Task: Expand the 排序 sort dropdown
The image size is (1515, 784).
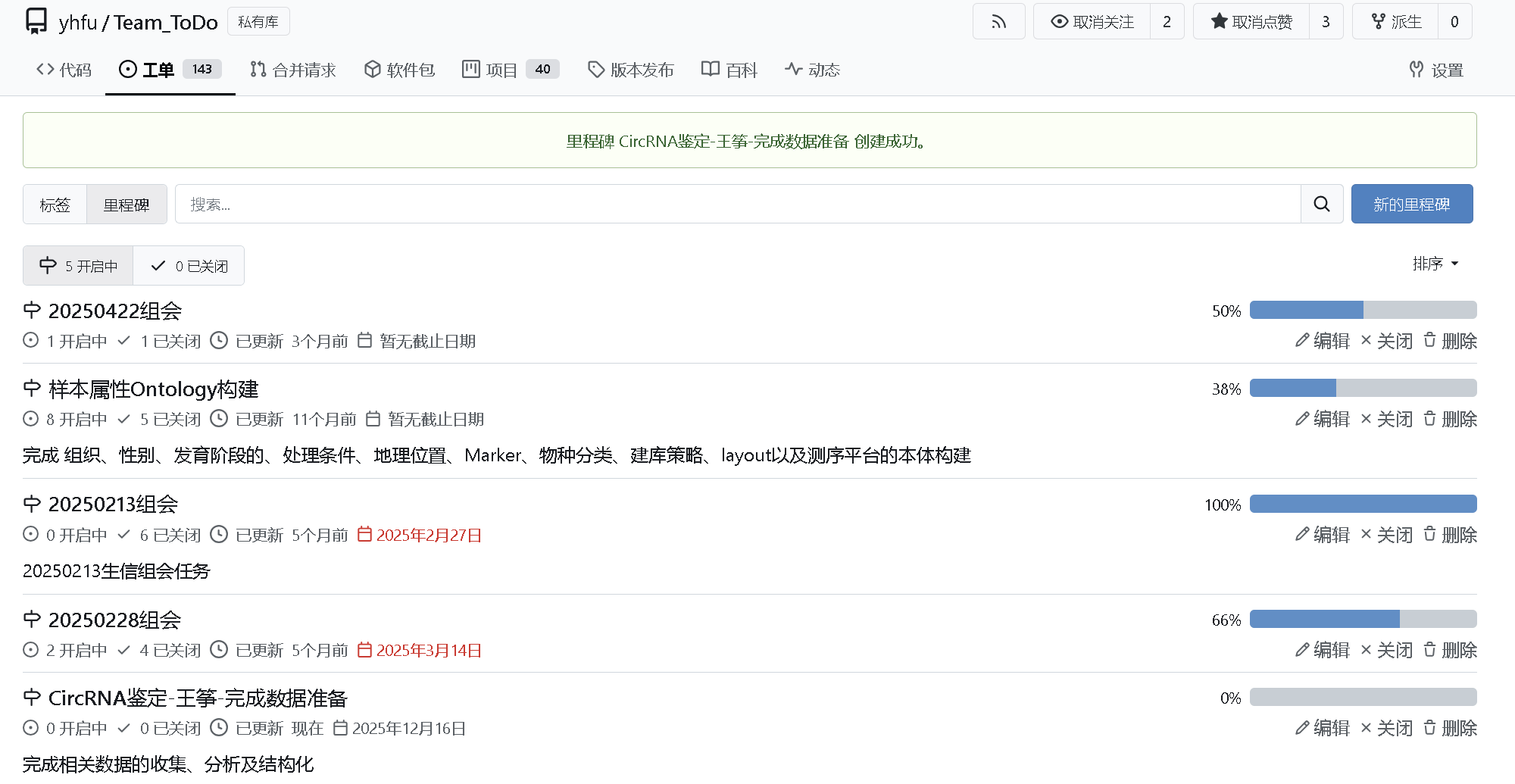Action: coord(1435,264)
